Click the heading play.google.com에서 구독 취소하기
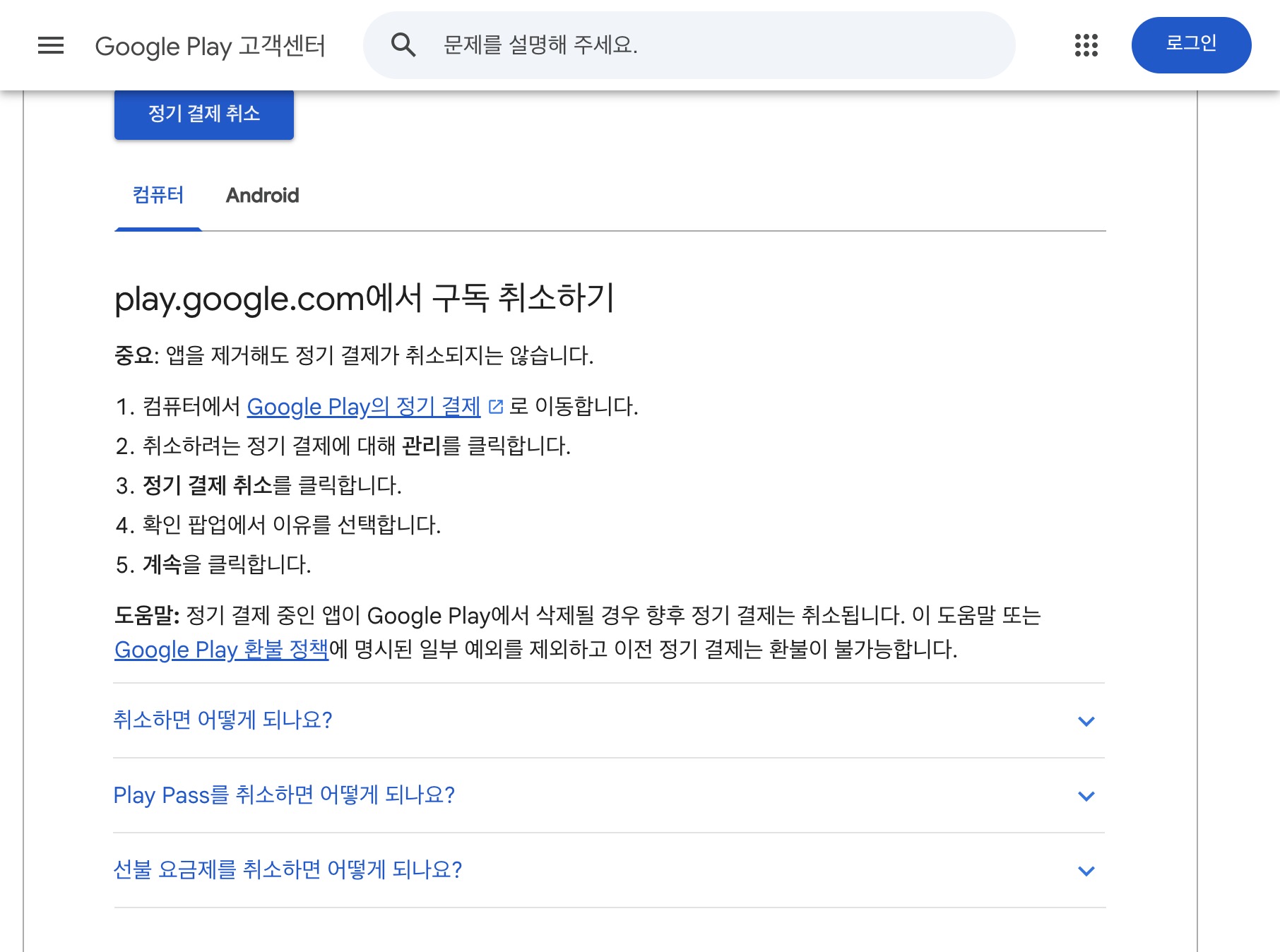 [365, 298]
